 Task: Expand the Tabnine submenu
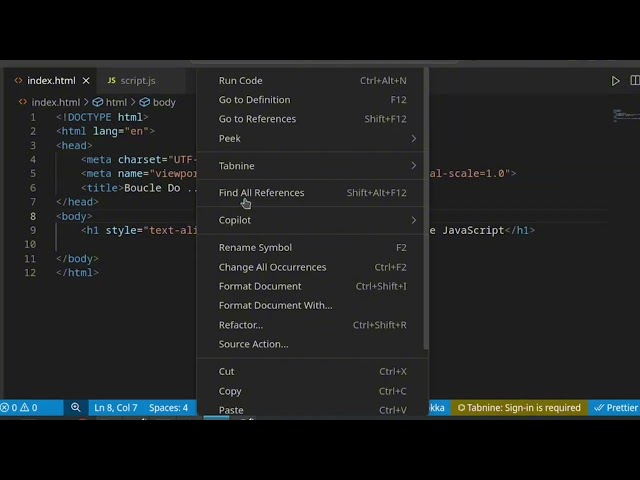pyautogui.click(x=312, y=166)
